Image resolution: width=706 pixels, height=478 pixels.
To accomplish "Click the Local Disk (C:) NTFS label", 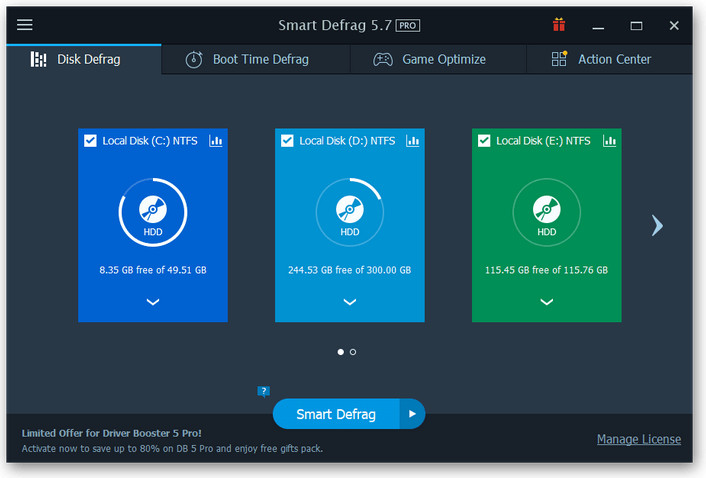I will point(150,141).
